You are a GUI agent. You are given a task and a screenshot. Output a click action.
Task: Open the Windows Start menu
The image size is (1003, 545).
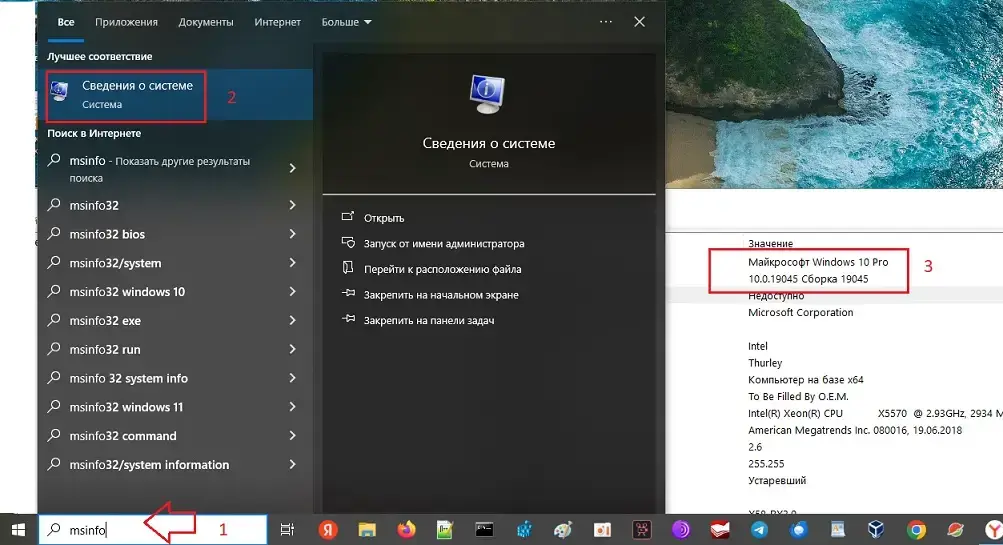click(x=18, y=530)
